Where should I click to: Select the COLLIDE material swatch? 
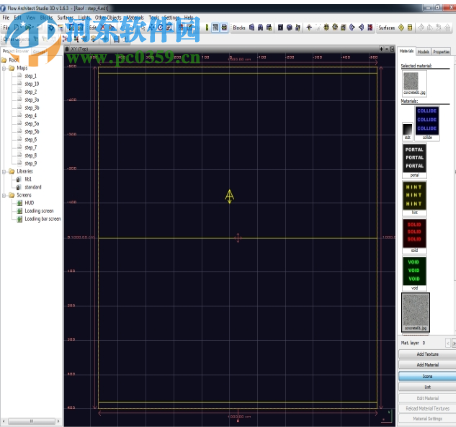(427, 121)
